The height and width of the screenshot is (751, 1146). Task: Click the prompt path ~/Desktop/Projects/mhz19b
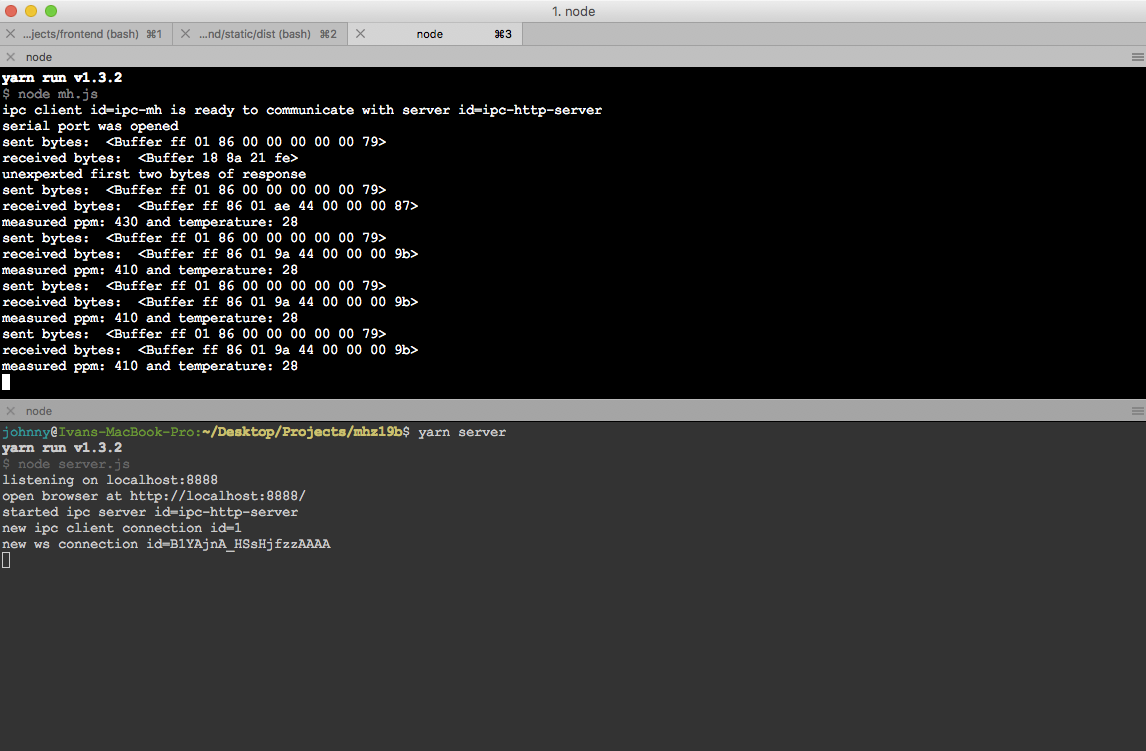[302, 432]
